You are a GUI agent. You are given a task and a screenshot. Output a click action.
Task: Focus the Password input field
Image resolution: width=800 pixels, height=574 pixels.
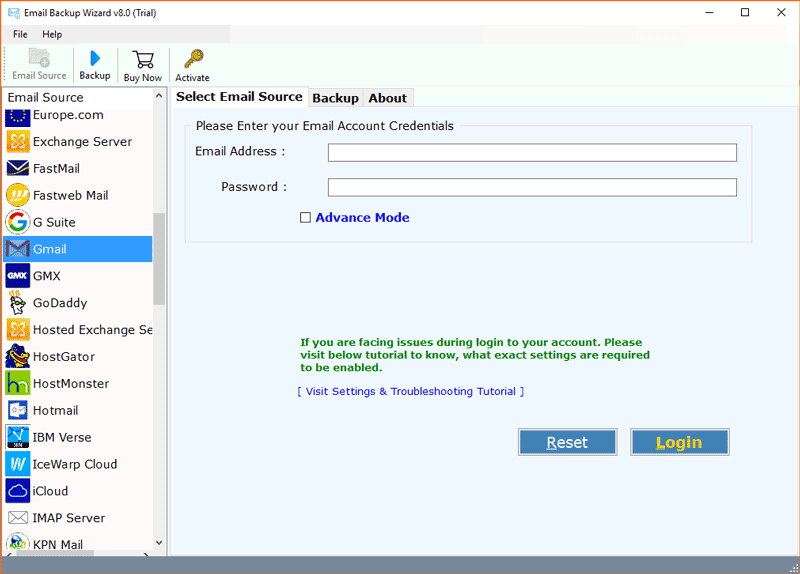click(532, 187)
